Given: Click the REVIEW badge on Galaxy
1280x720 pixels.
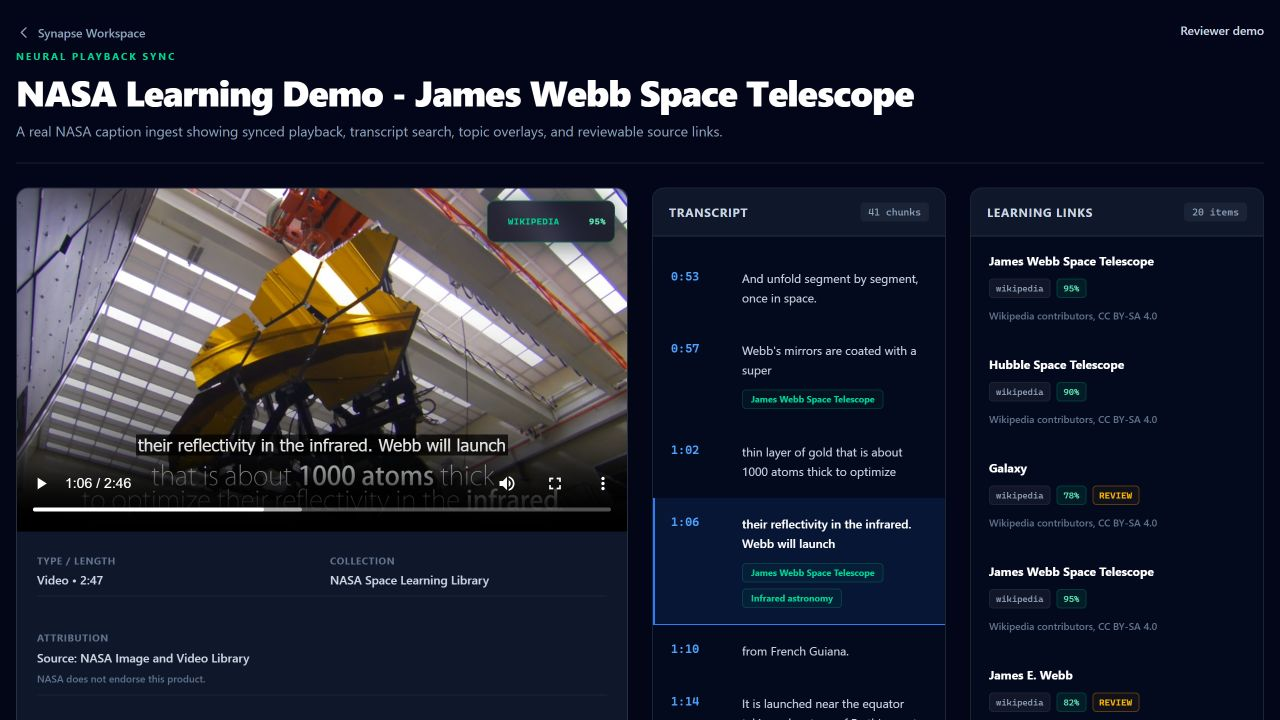Looking at the screenshot, I should coord(1116,495).
